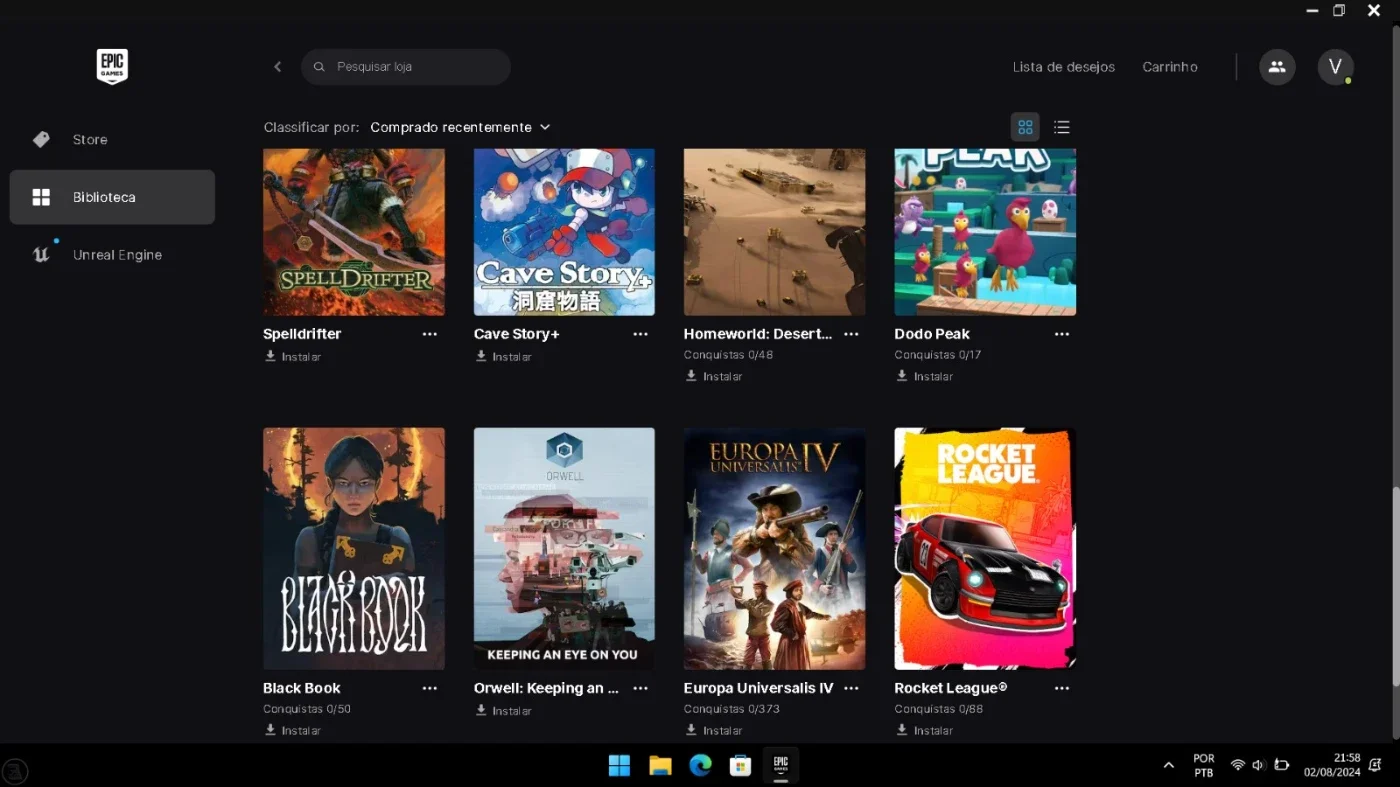Open Lista de desejos

coord(1064,67)
